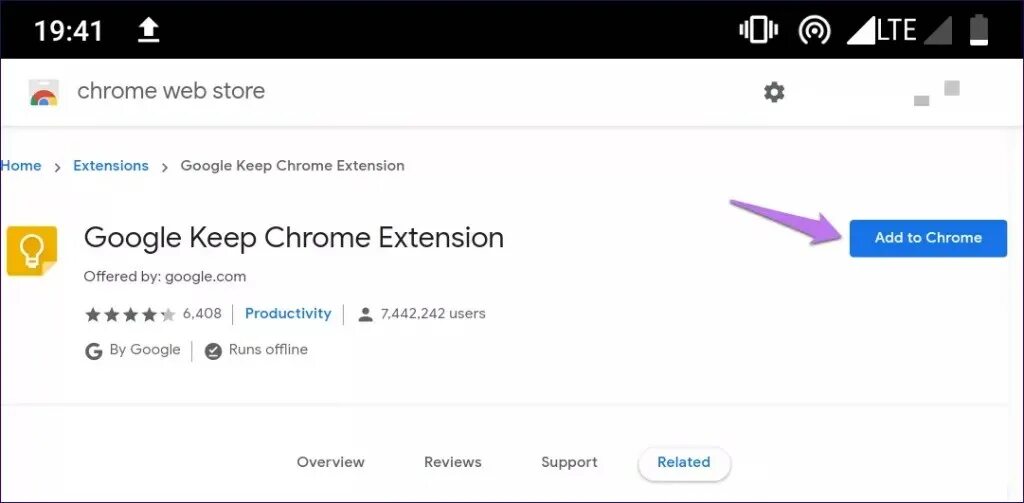Click the Chrome Web Store logo
Screen dimensions: 1024x503
[44, 92]
